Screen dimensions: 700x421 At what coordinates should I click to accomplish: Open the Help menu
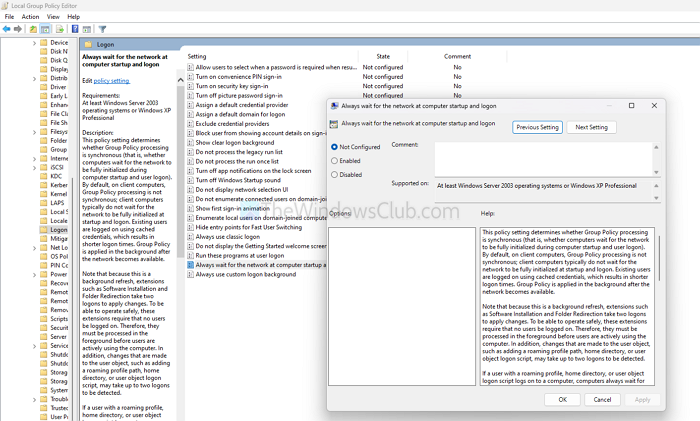pos(74,17)
